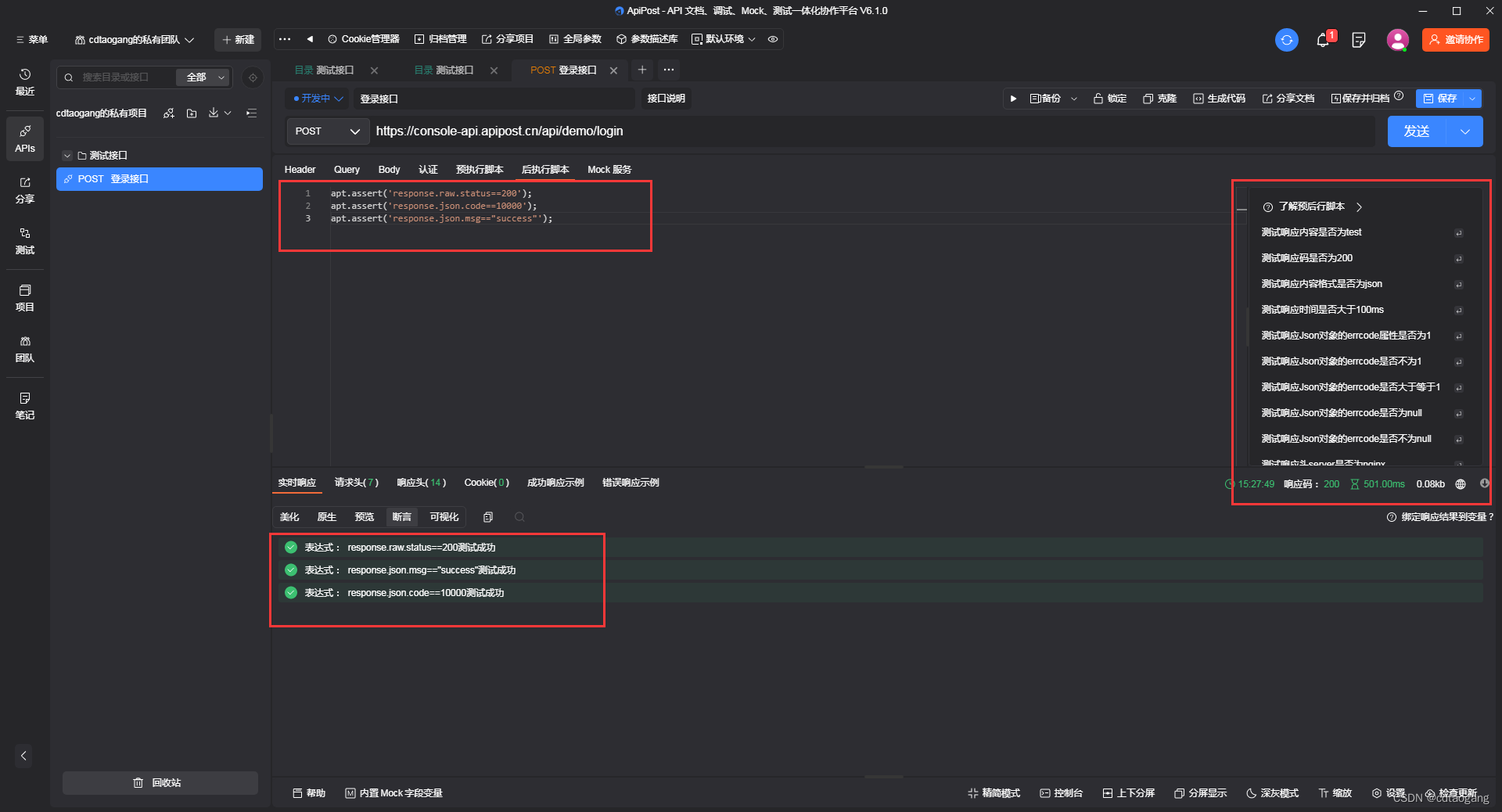Toggle 分屏显示 split screen display
This screenshot has height=812, width=1502.
pos(1201,793)
